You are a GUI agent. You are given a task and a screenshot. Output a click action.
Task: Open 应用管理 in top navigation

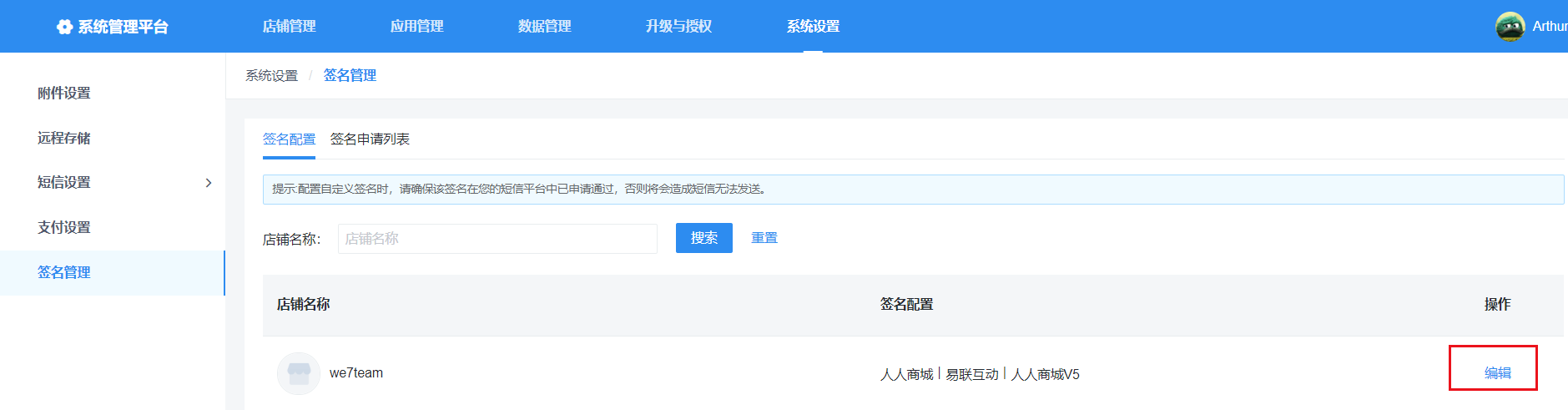[416, 26]
